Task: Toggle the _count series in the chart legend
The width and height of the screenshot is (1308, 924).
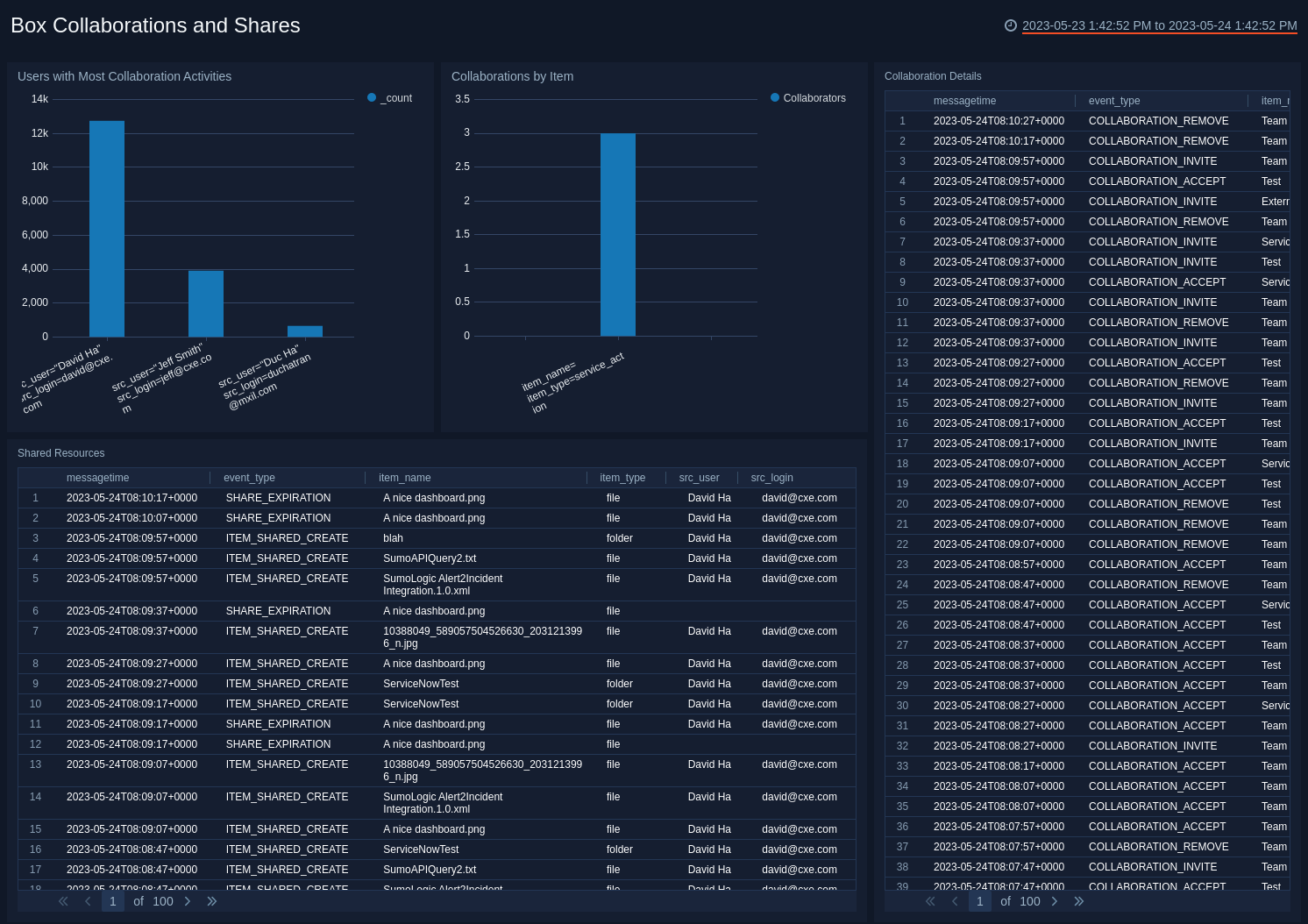Action: [390, 97]
